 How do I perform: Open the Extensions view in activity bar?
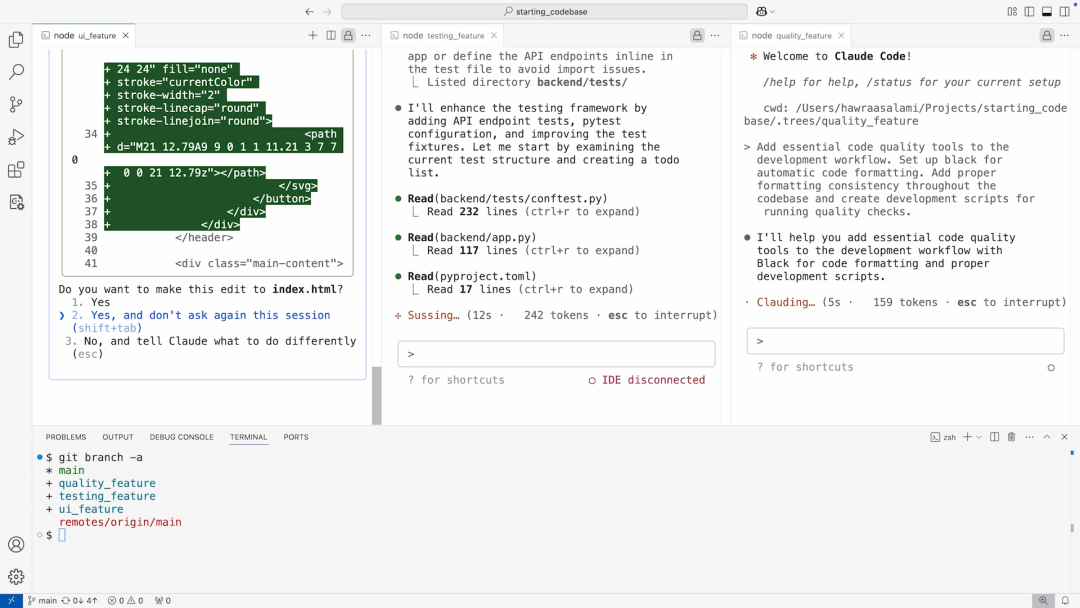[16, 170]
